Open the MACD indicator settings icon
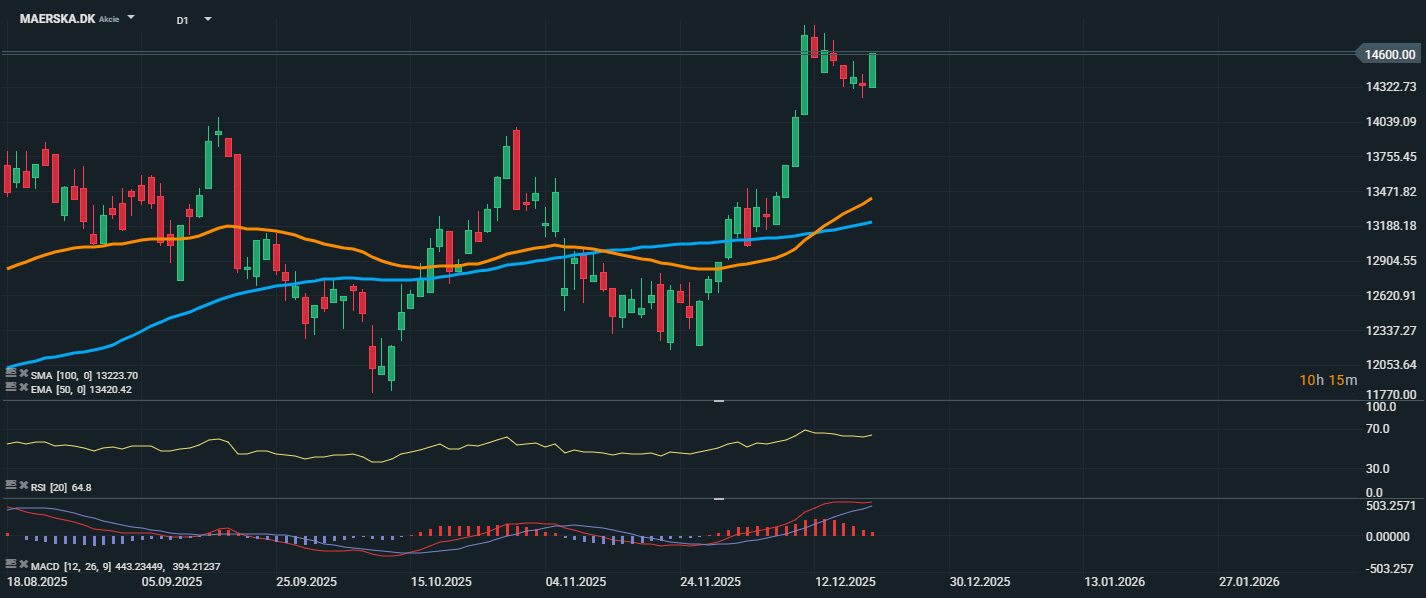The width and height of the screenshot is (1426, 598). click(11, 566)
